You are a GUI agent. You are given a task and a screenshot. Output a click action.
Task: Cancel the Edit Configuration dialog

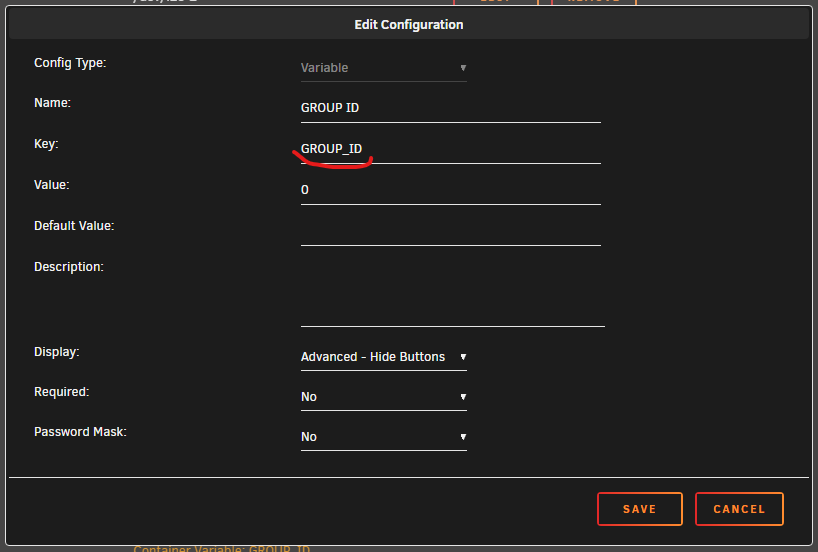pos(739,509)
